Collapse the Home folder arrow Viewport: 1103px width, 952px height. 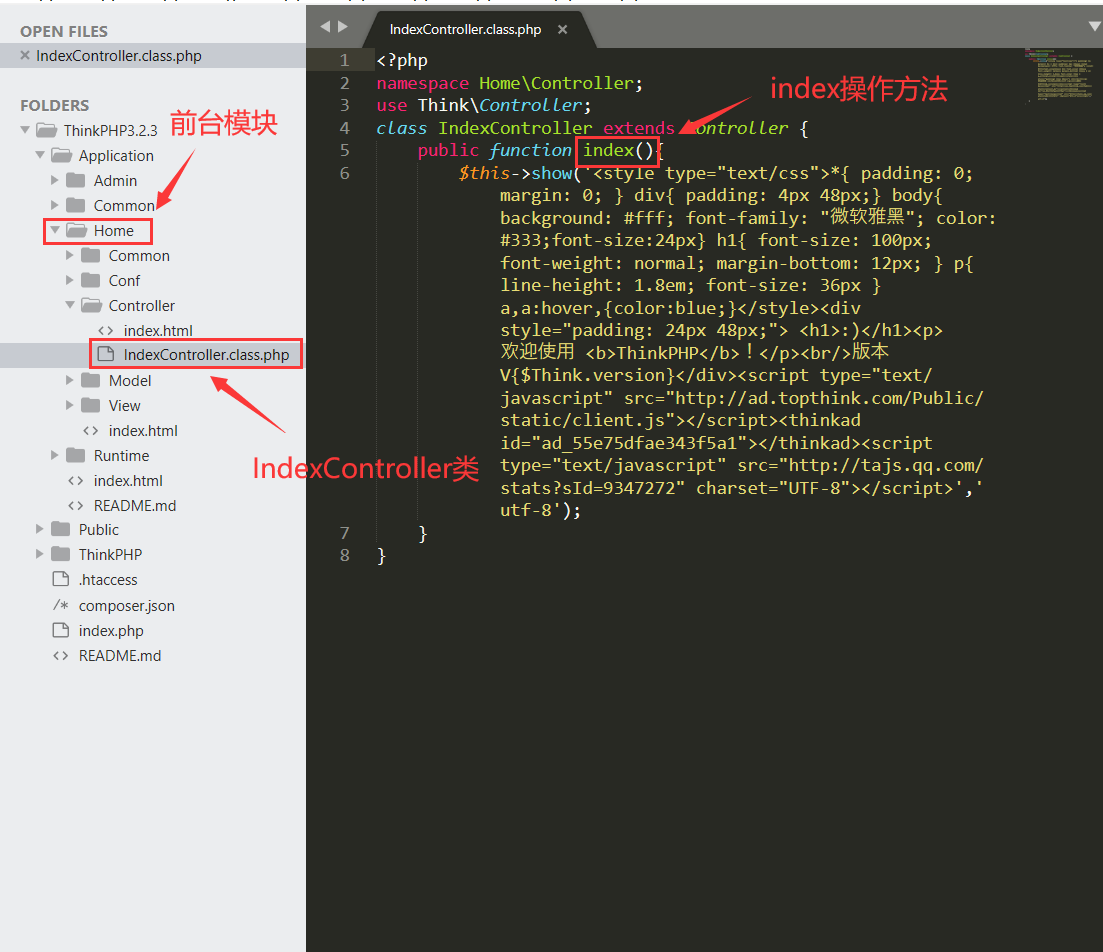[55, 230]
